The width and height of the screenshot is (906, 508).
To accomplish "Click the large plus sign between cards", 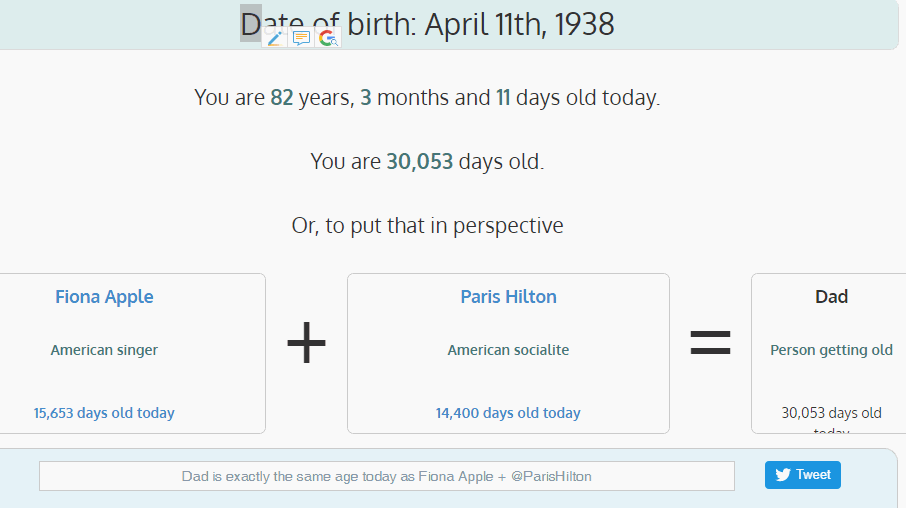I will click(306, 343).
